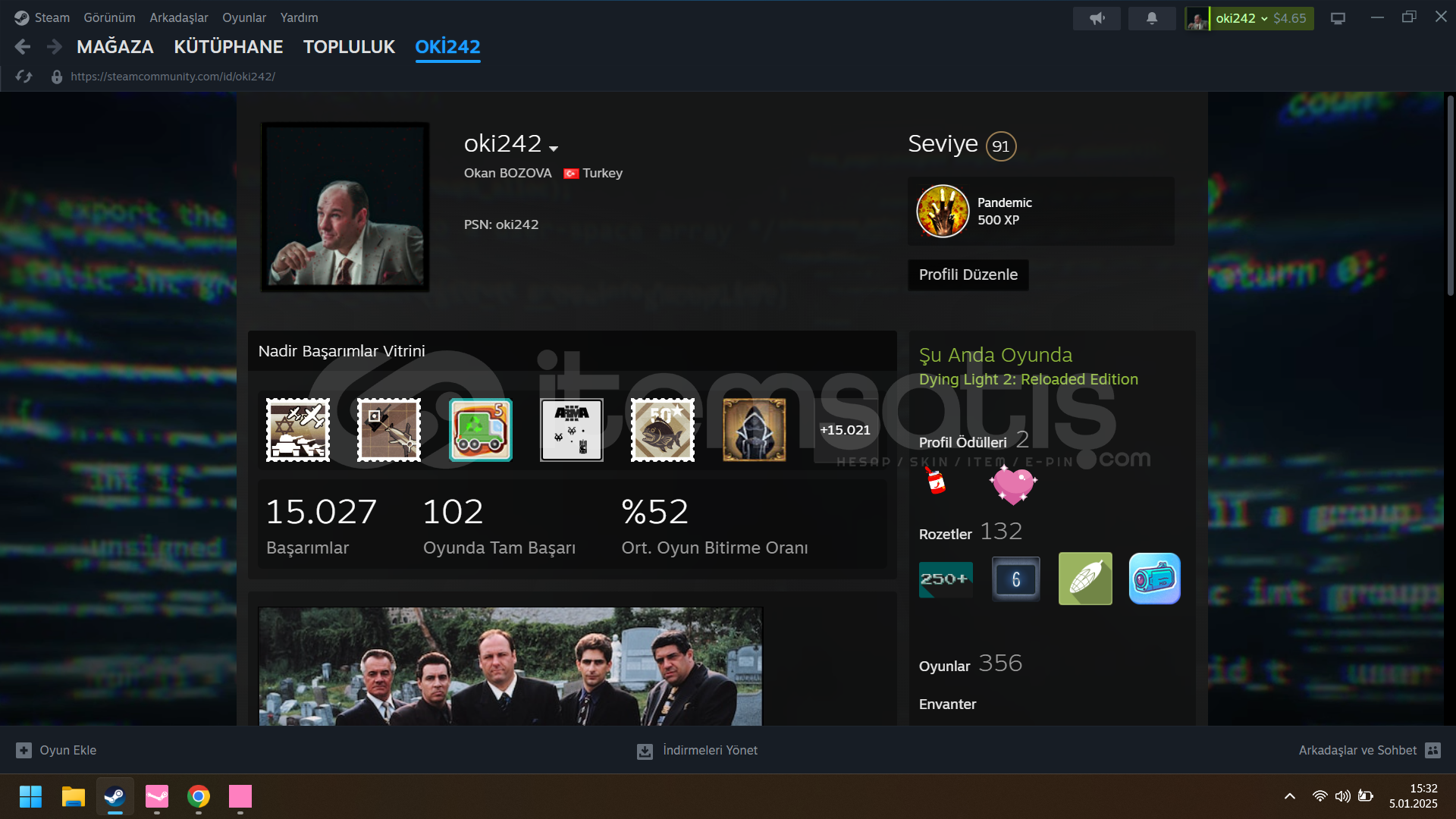Click the Add Game plus icon
Viewport: 1456px width, 819px height.
[x=24, y=750]
